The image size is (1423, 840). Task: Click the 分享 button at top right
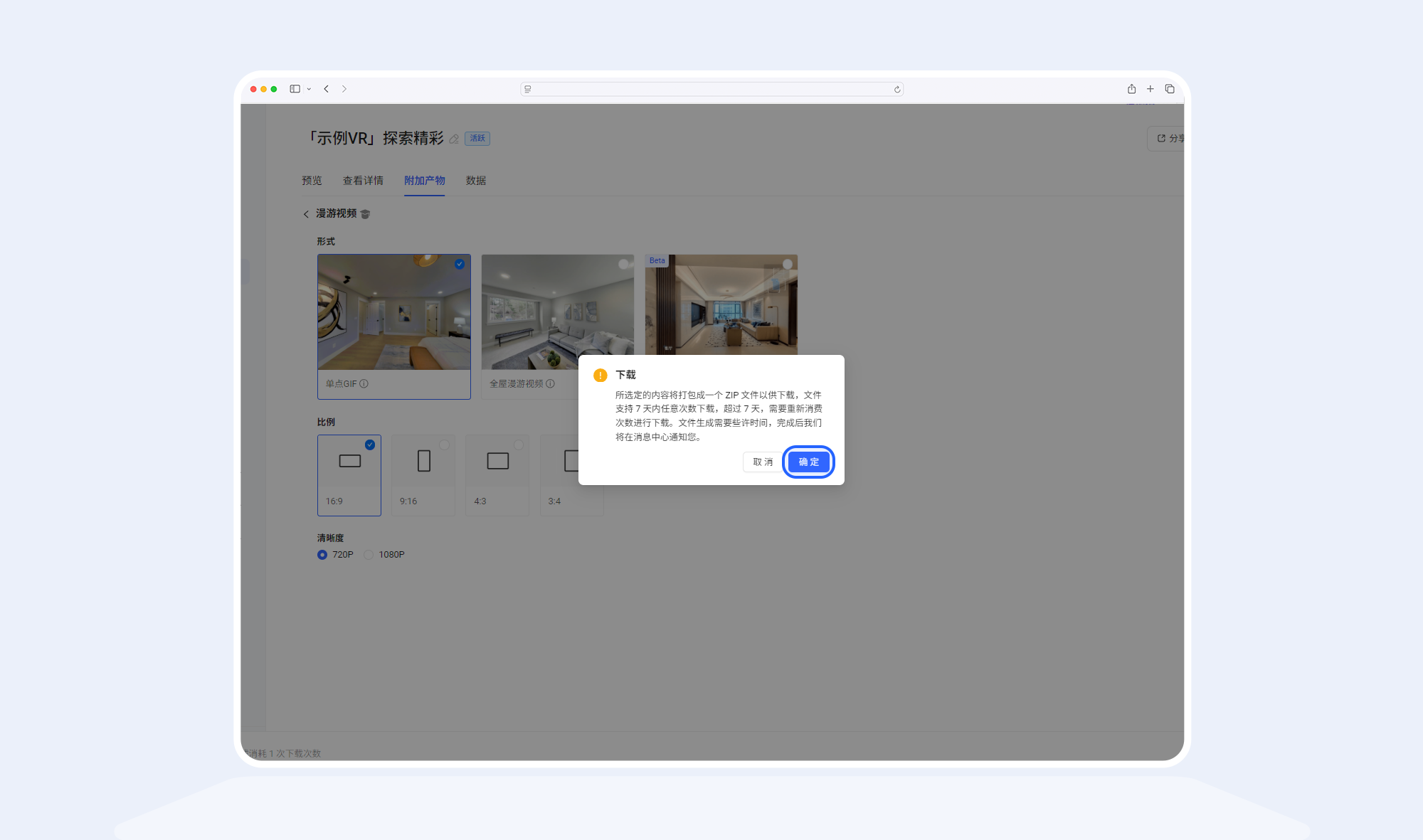pos(1167,139)
